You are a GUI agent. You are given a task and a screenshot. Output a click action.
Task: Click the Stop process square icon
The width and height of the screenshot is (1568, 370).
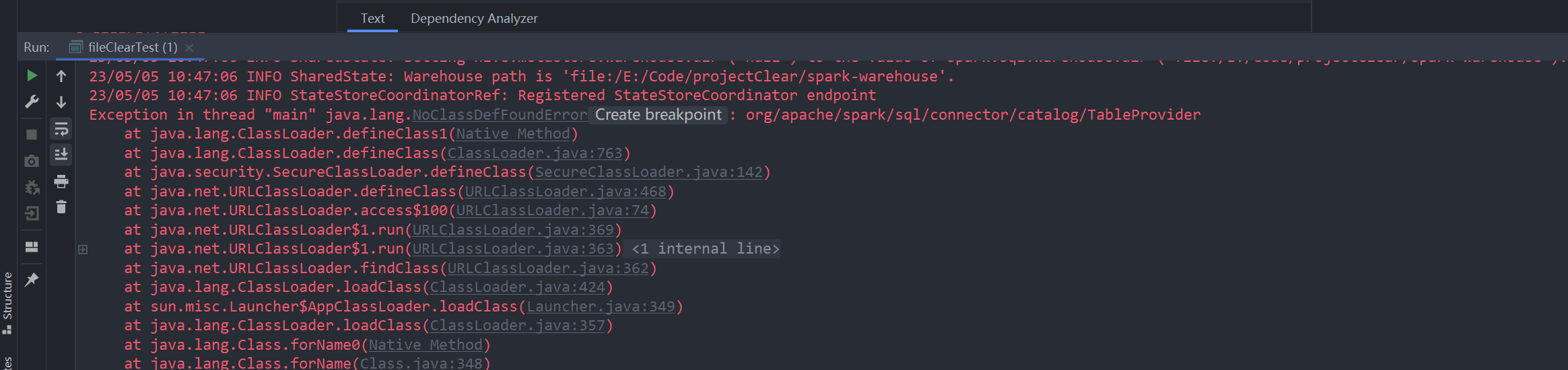point(32,135)
